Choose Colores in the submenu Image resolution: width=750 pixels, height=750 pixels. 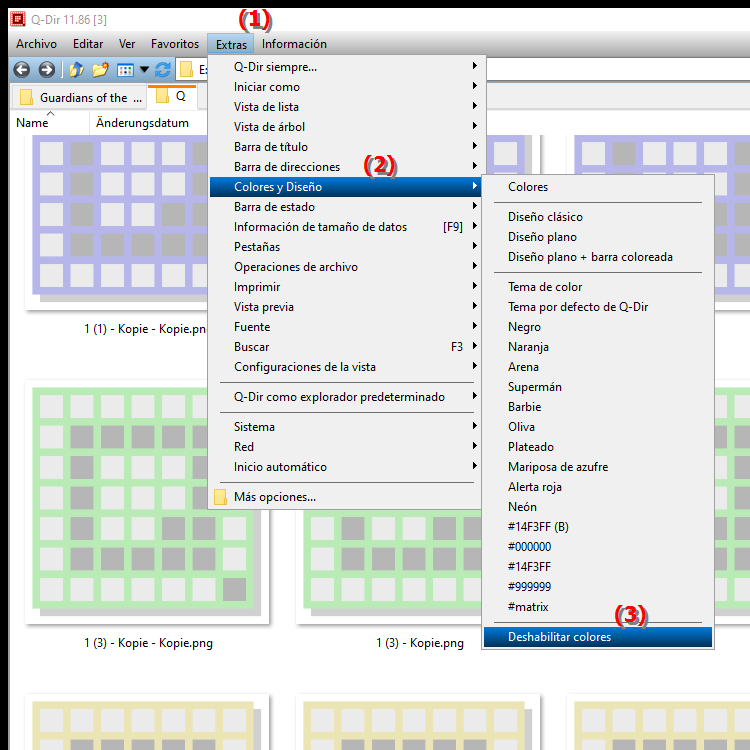(x=598, y=187)
